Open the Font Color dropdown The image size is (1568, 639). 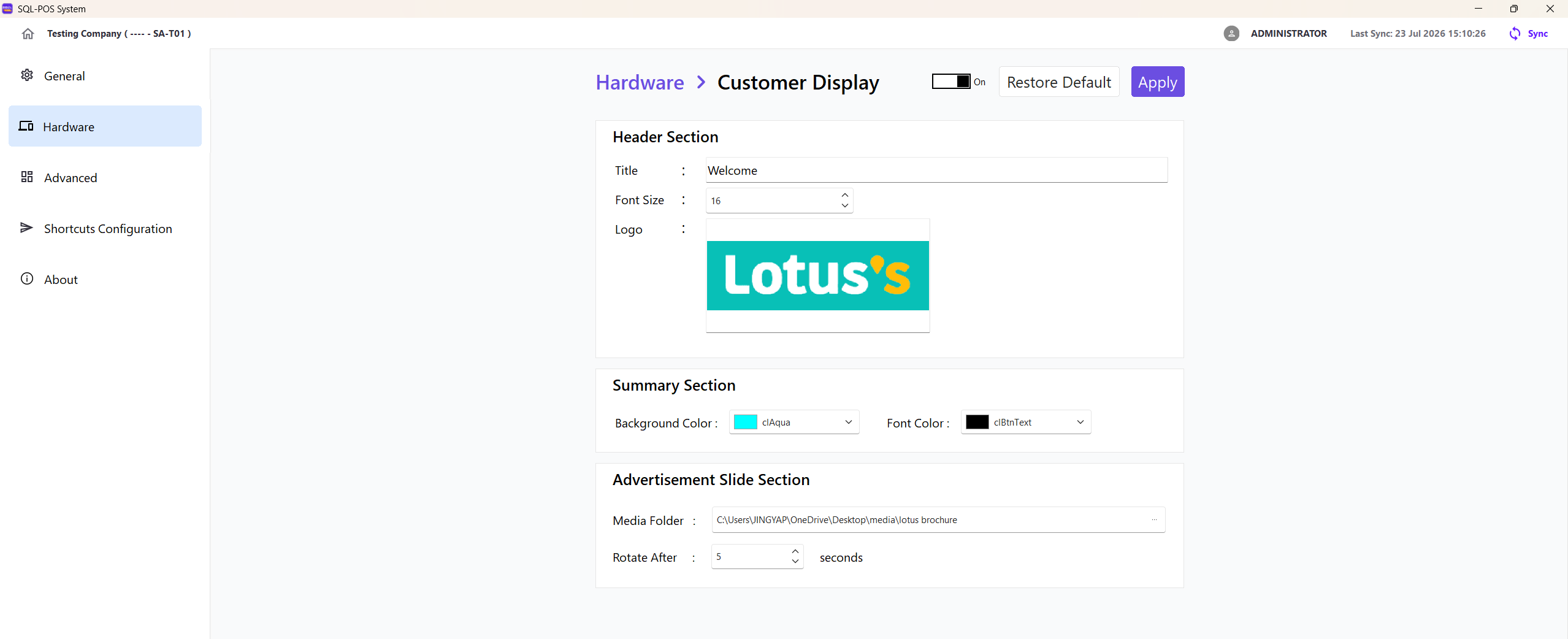pos(1080,422)
